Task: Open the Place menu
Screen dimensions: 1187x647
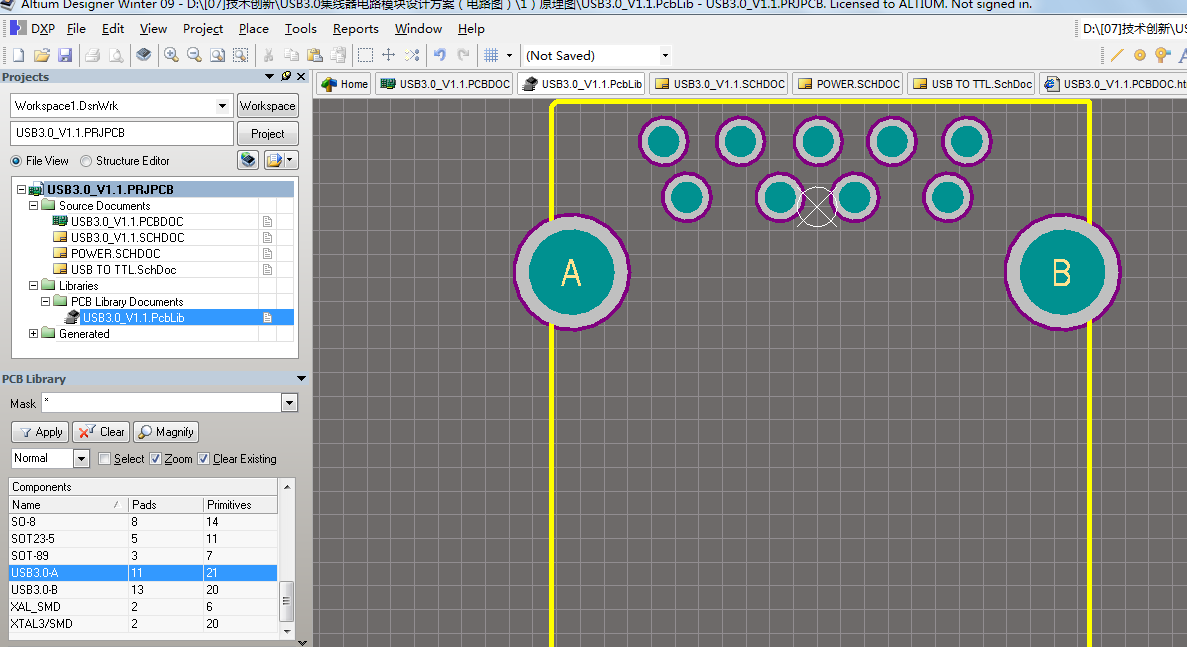Action: (x=254, y=29)
